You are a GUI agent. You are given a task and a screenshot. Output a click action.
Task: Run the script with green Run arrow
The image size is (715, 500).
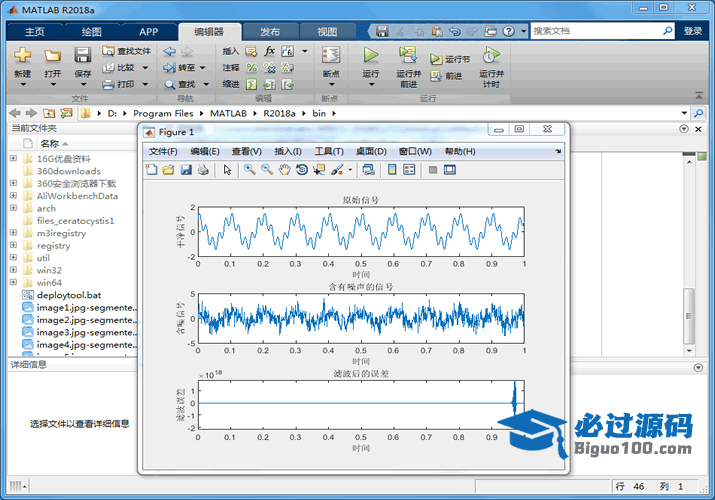pyautogui.click(x=371, y=55)
